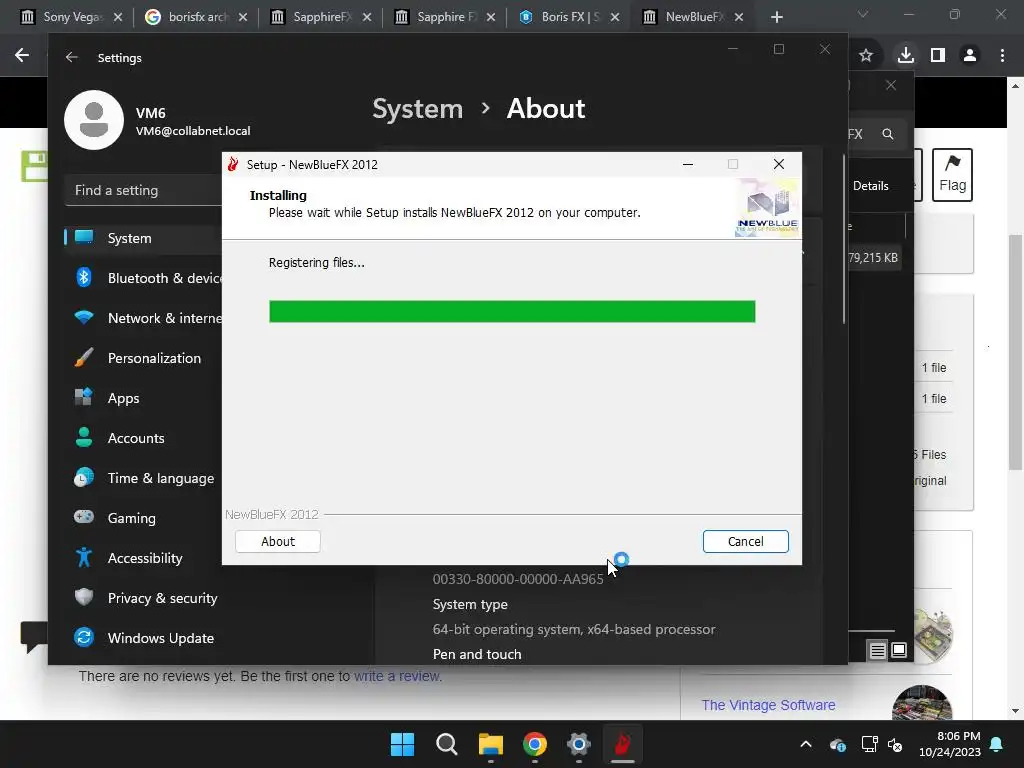Open About in the NewBlueFX setup dialog

pyautogui.click(x=278, y=541)
